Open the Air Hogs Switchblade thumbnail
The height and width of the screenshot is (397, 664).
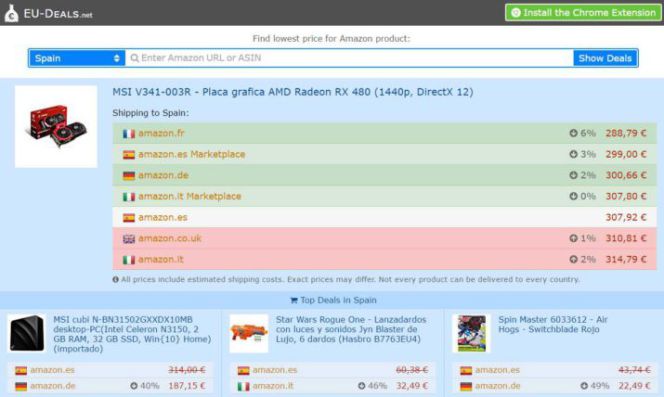471,333
